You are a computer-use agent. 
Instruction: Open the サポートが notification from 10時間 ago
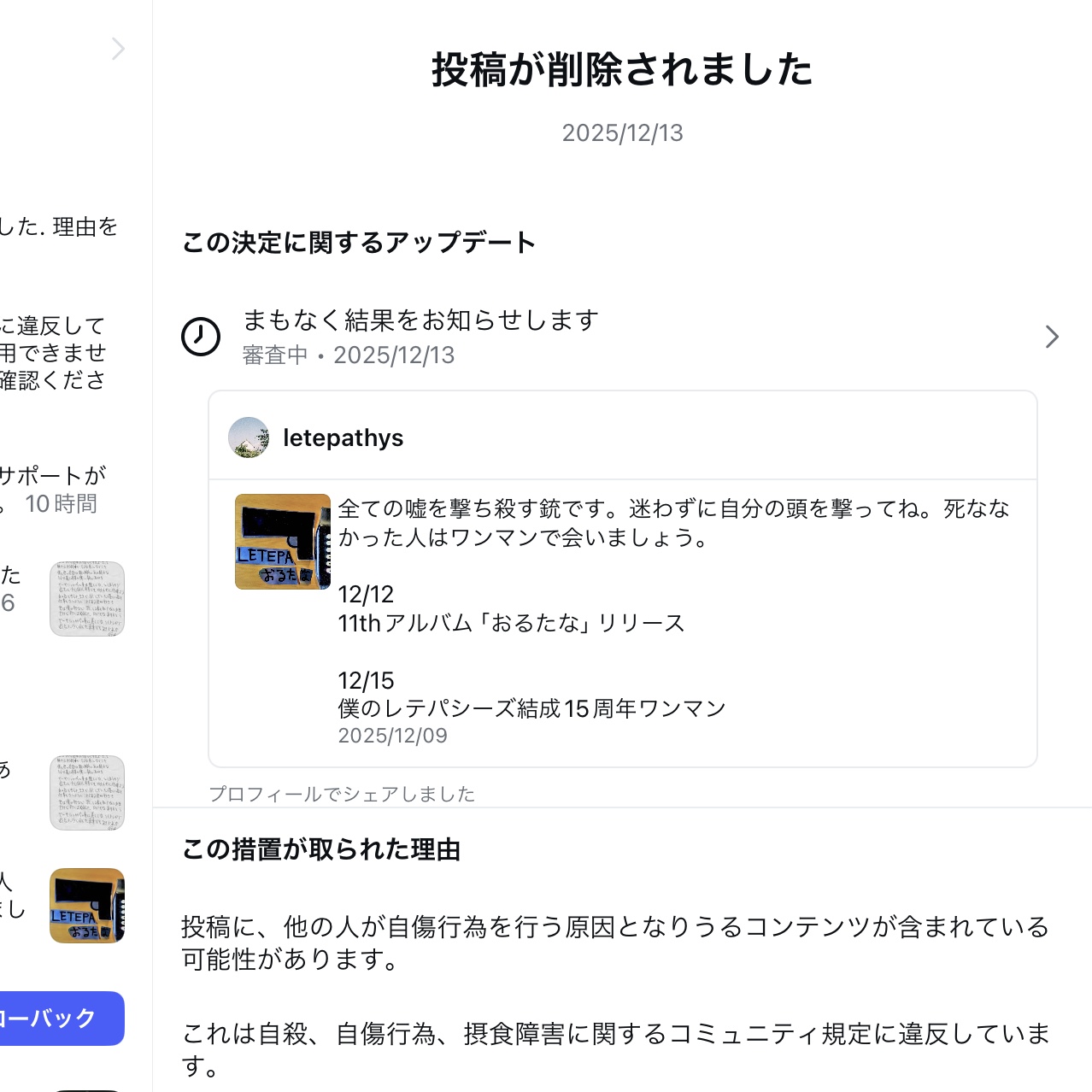(x=53, y=490)
